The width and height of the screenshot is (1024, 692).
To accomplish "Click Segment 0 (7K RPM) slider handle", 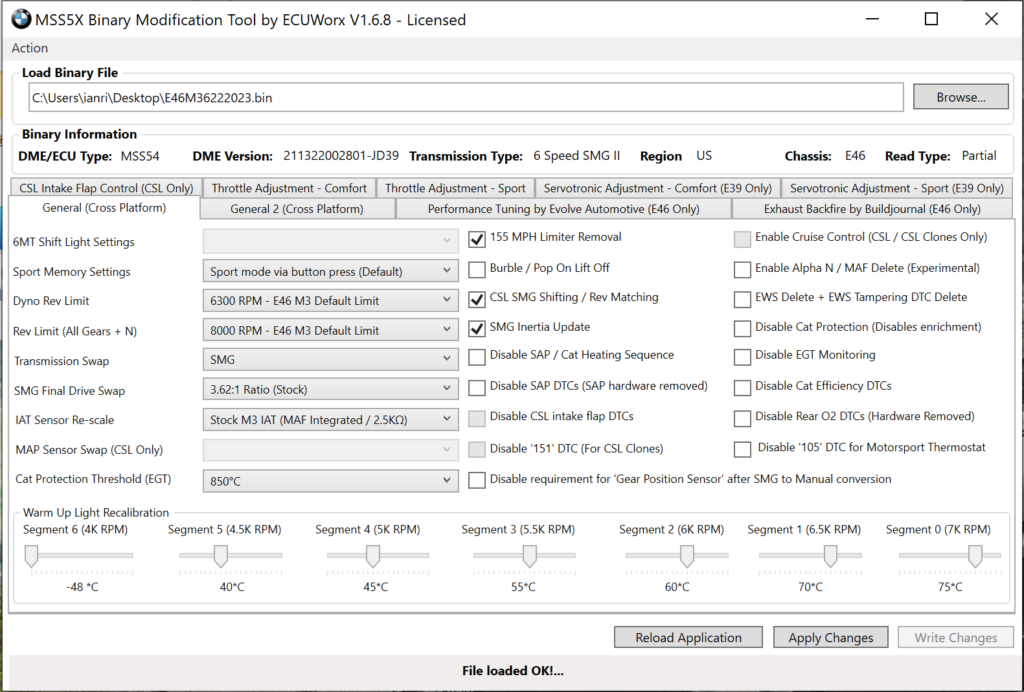I will (x=975, y=556).
